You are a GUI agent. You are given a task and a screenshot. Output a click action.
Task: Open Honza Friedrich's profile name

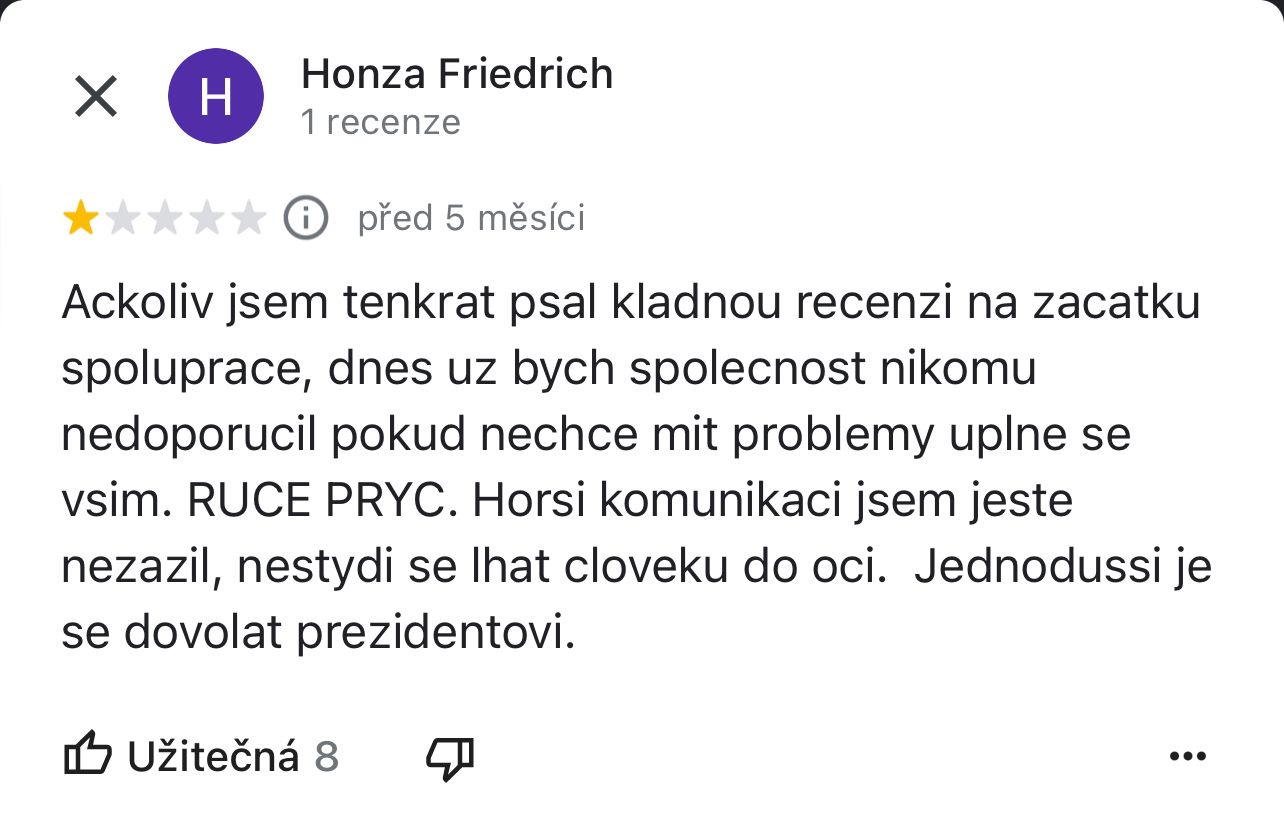(x=457, y=74)
